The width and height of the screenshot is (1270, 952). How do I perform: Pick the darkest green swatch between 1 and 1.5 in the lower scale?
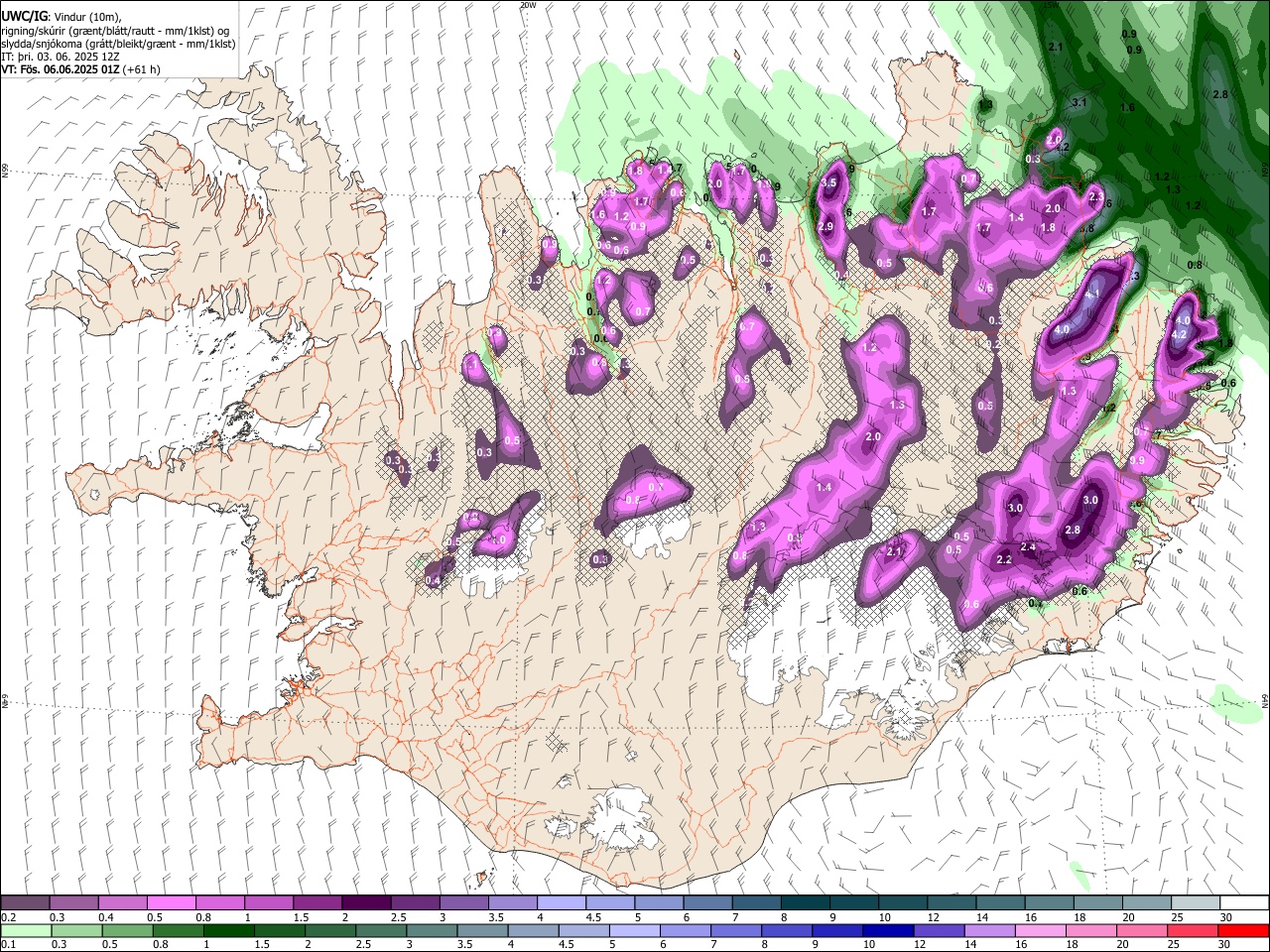tap(229, 930)
